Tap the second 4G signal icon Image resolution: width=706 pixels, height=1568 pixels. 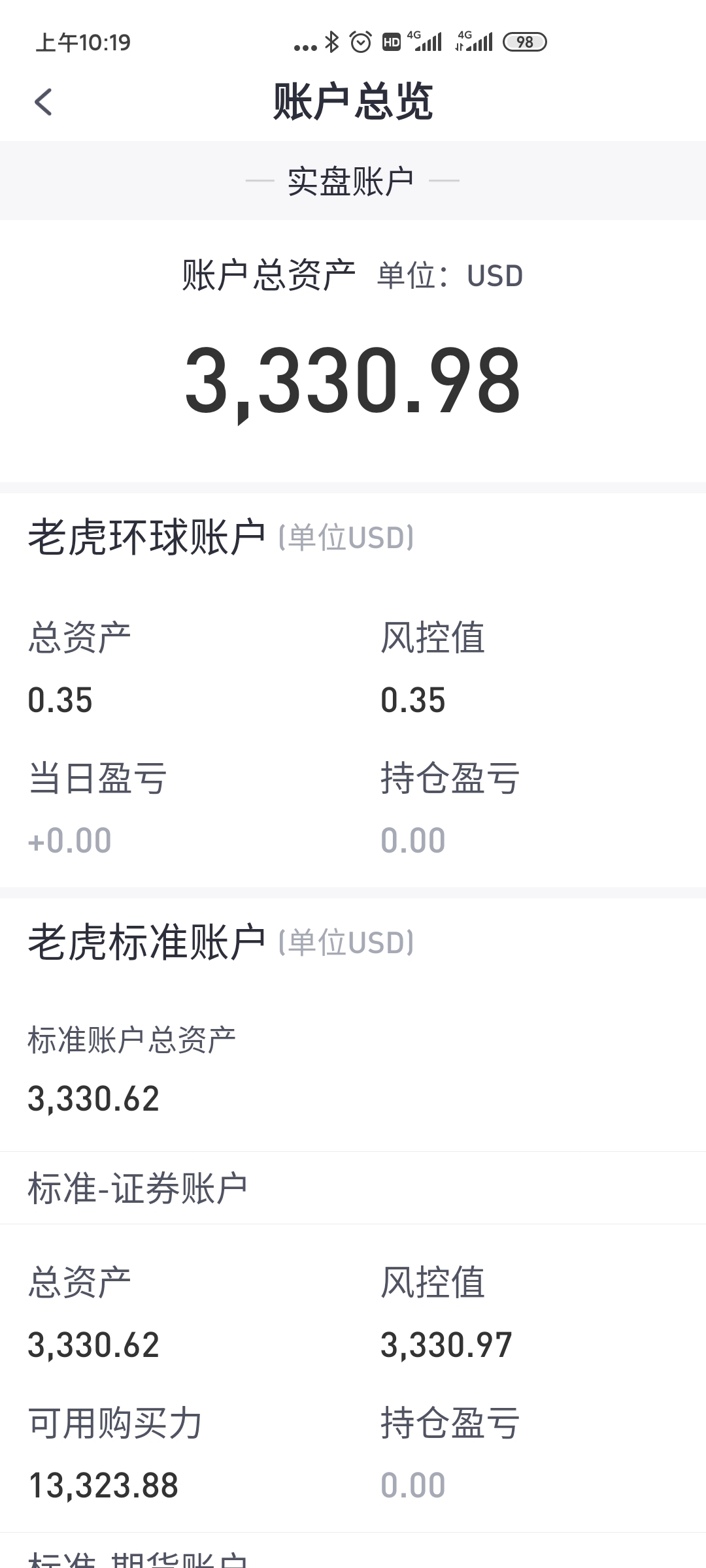475,42
